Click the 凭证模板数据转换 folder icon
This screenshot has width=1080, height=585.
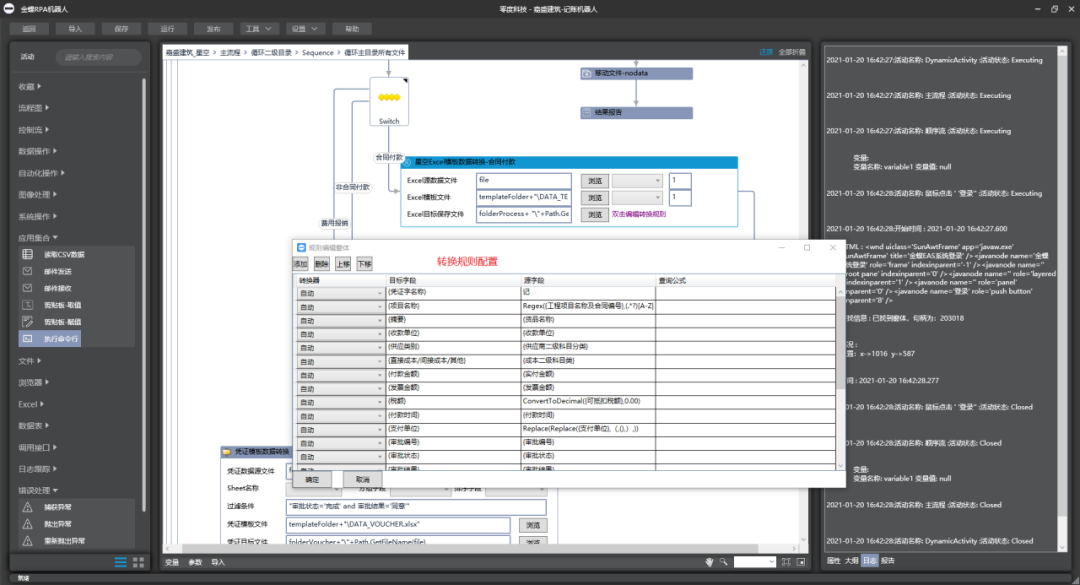point(227,452)
